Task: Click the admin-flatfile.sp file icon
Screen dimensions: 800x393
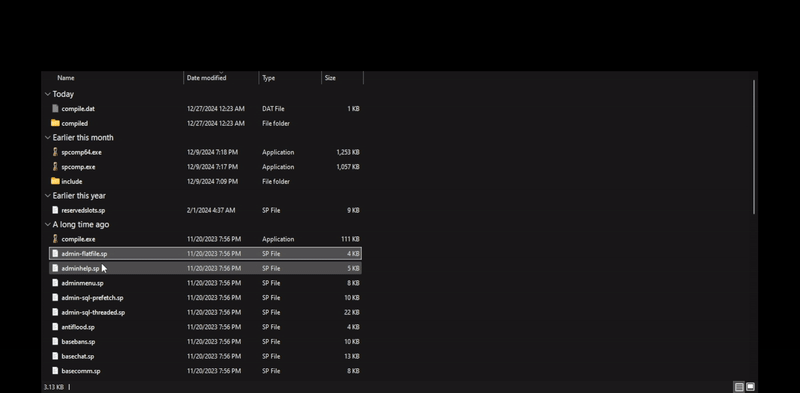Action: click(55, 254)
